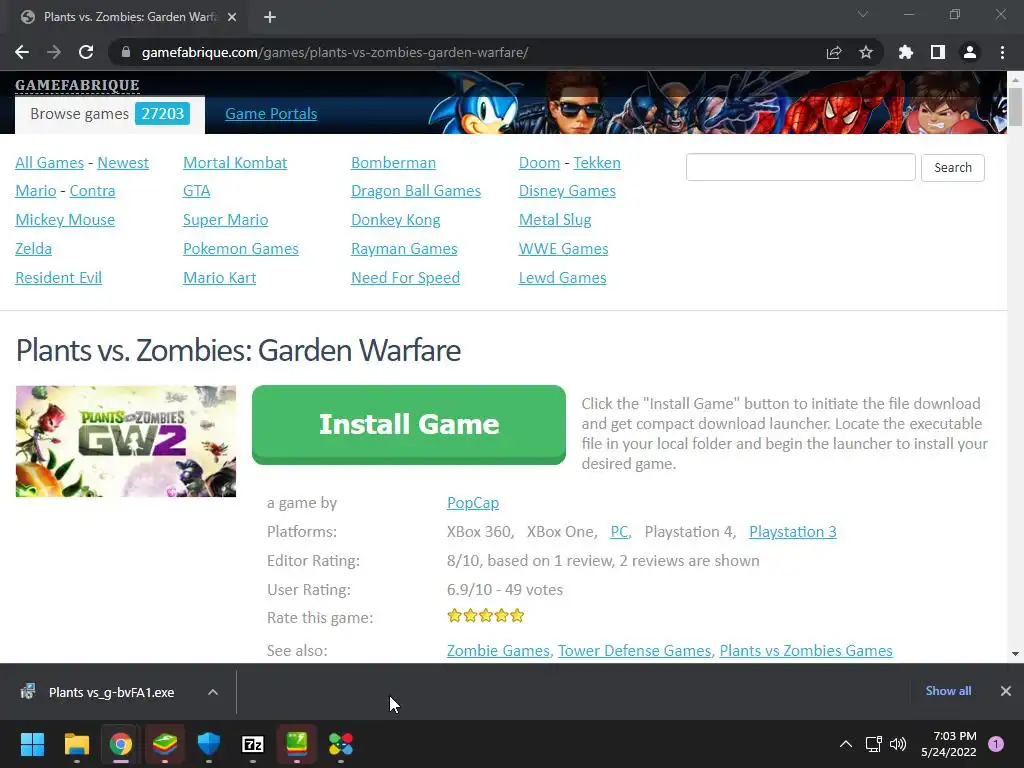Open the green notepad app in the taskbar
This screenshot has height=768, width=1024.
[296, 744]
